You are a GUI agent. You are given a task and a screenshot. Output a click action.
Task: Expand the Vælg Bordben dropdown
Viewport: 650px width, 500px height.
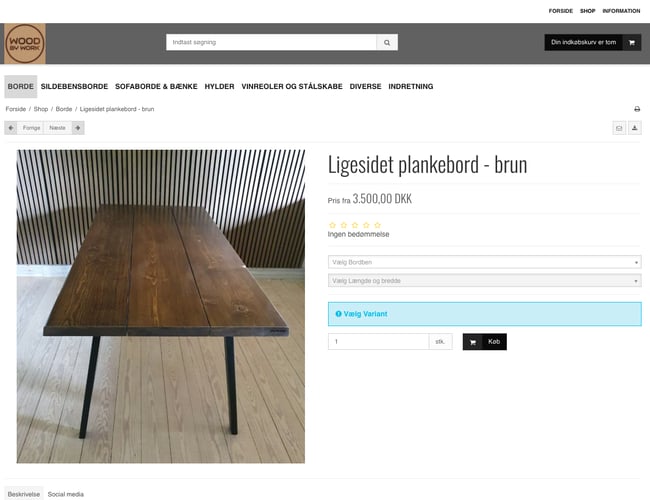tap(484, 262)
